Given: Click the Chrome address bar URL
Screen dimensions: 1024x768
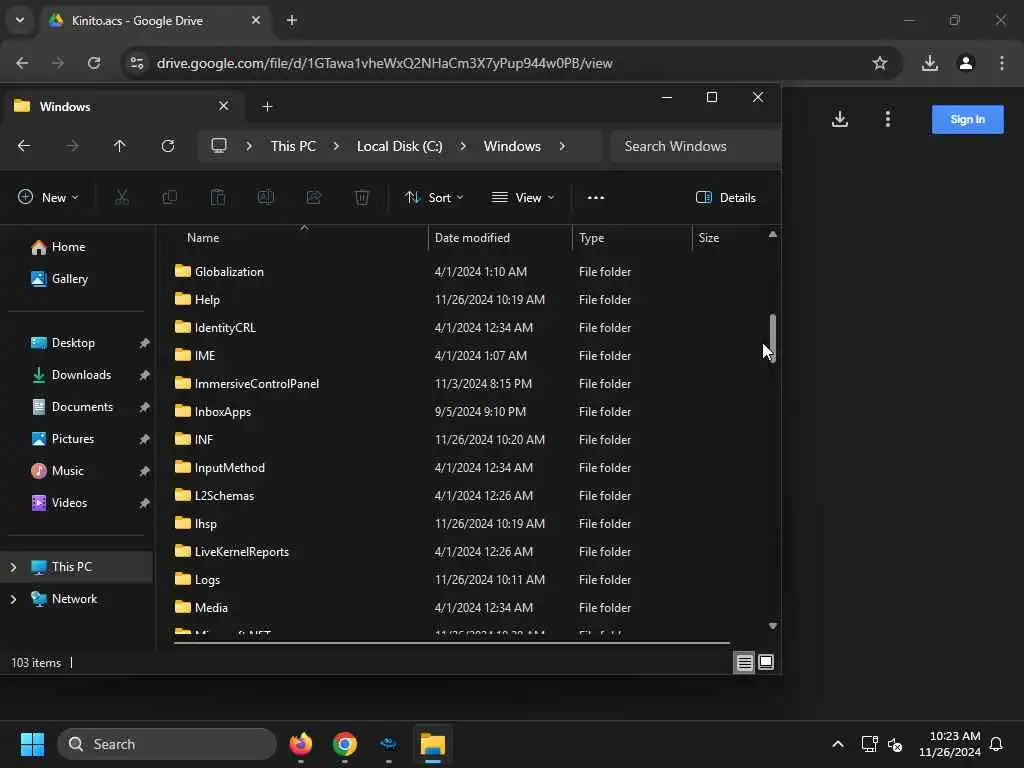Looking at the screenshot, I should pyautogui.click(x=385, y=63).
